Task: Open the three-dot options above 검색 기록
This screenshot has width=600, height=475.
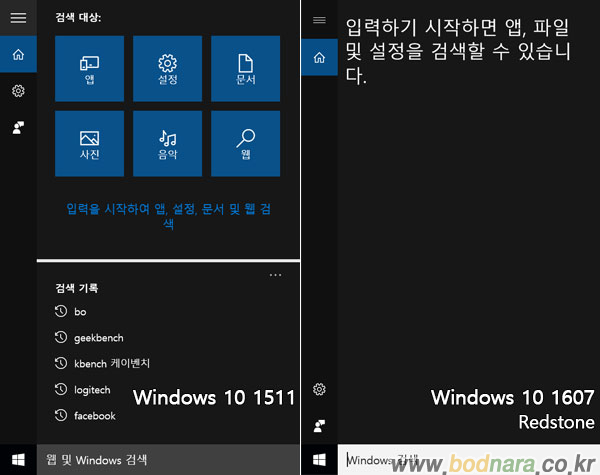Action: click(276, 275)
